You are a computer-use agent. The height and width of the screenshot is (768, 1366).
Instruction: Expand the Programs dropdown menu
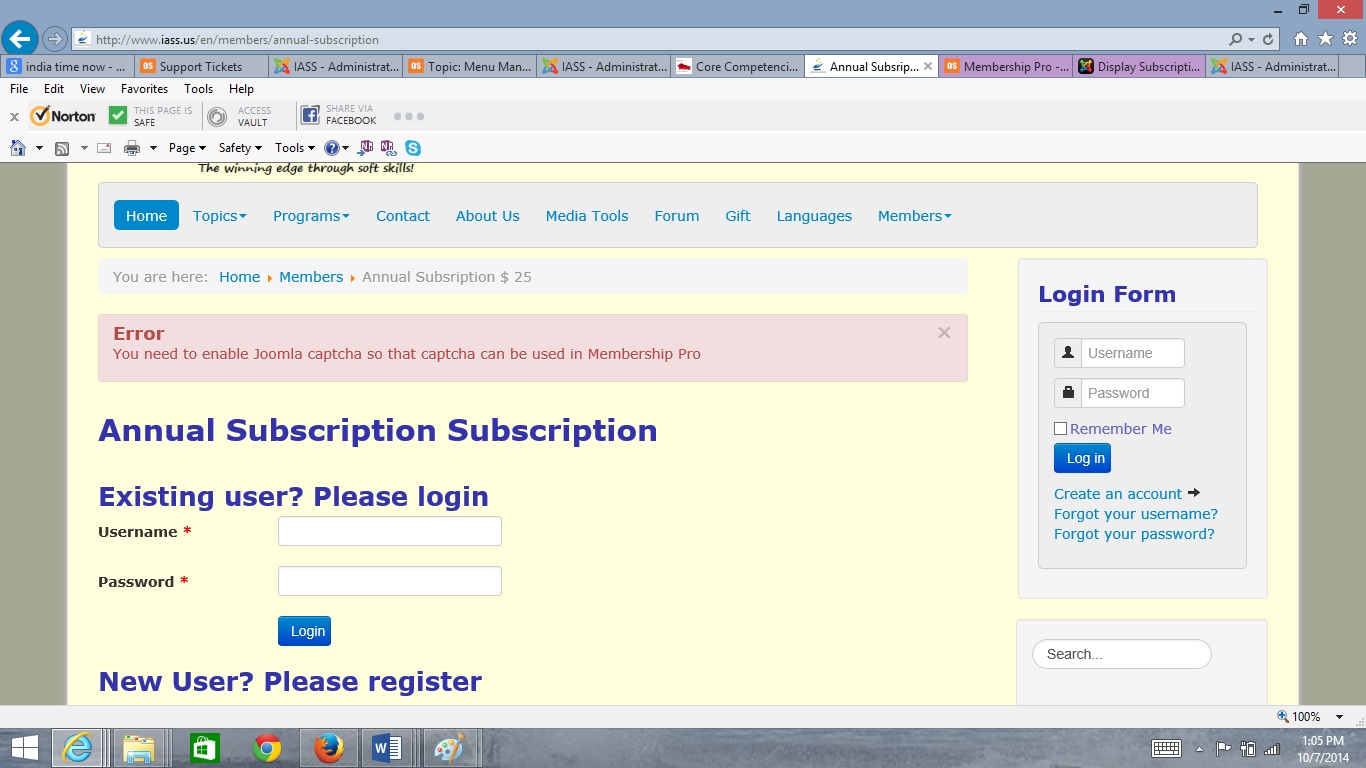point(311,216)
